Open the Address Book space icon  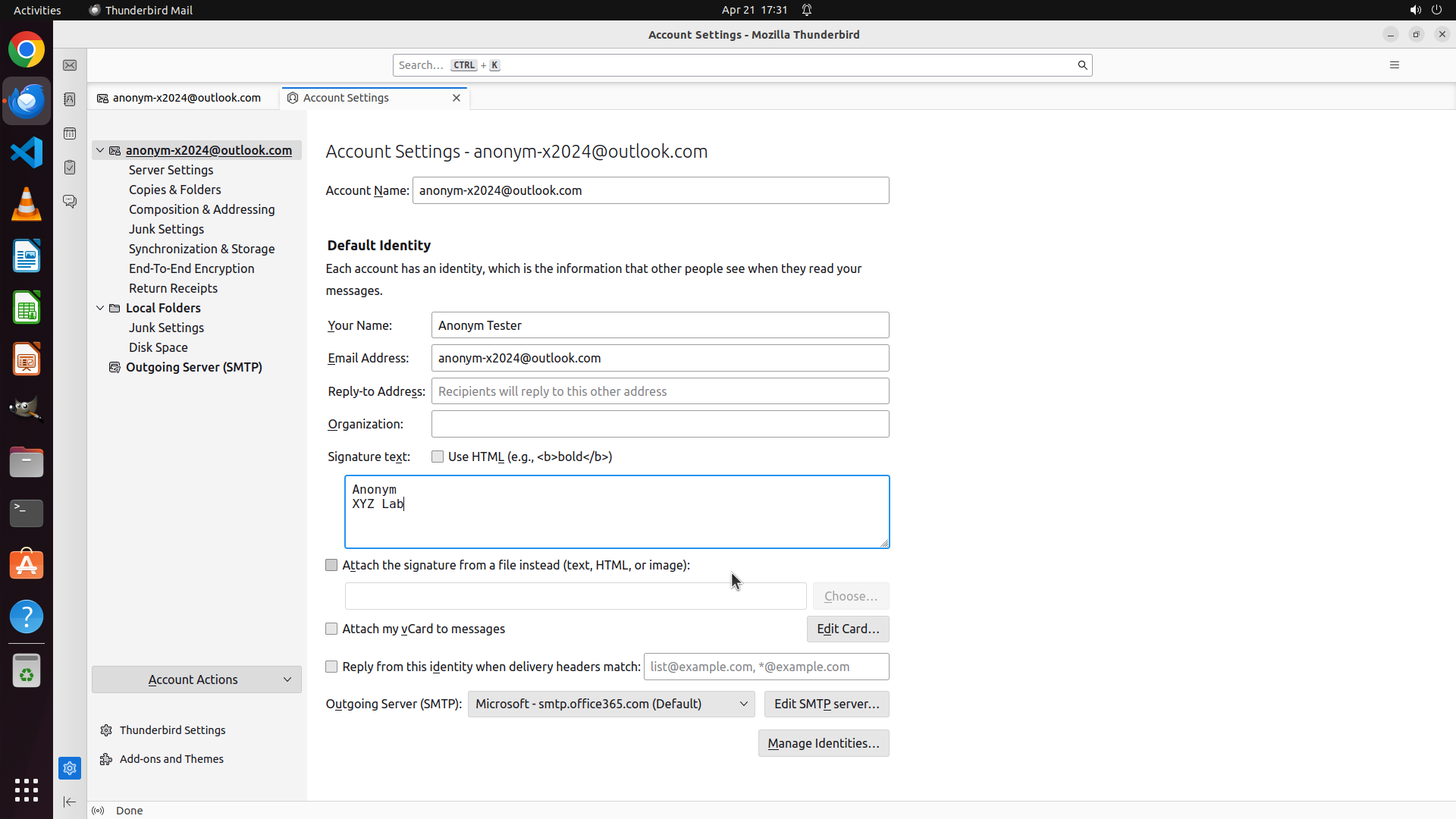[x=70, y=99]
